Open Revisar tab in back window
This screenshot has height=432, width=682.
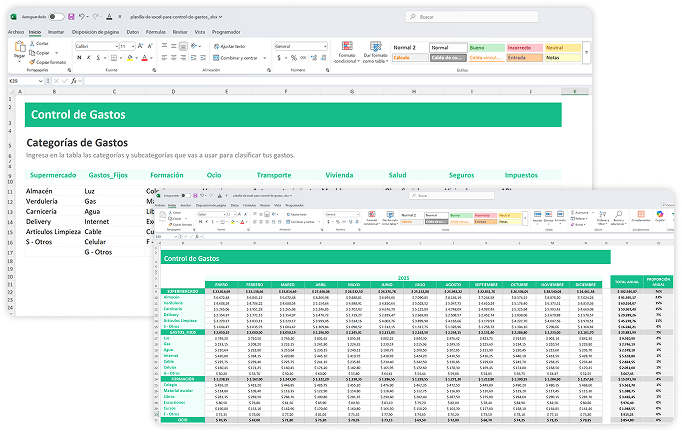coord(180,32)
